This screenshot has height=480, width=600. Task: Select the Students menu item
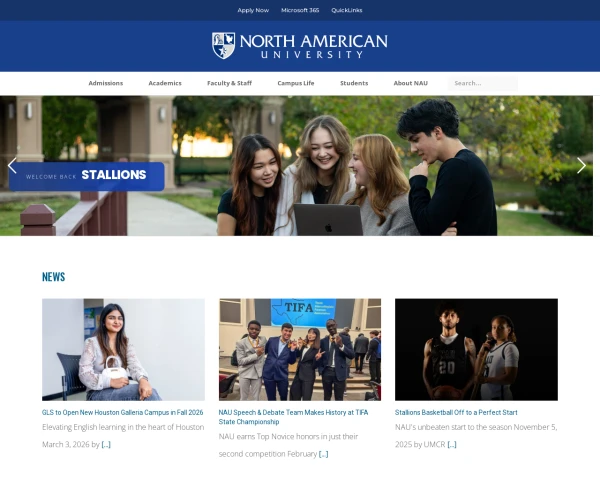point(354,83)
